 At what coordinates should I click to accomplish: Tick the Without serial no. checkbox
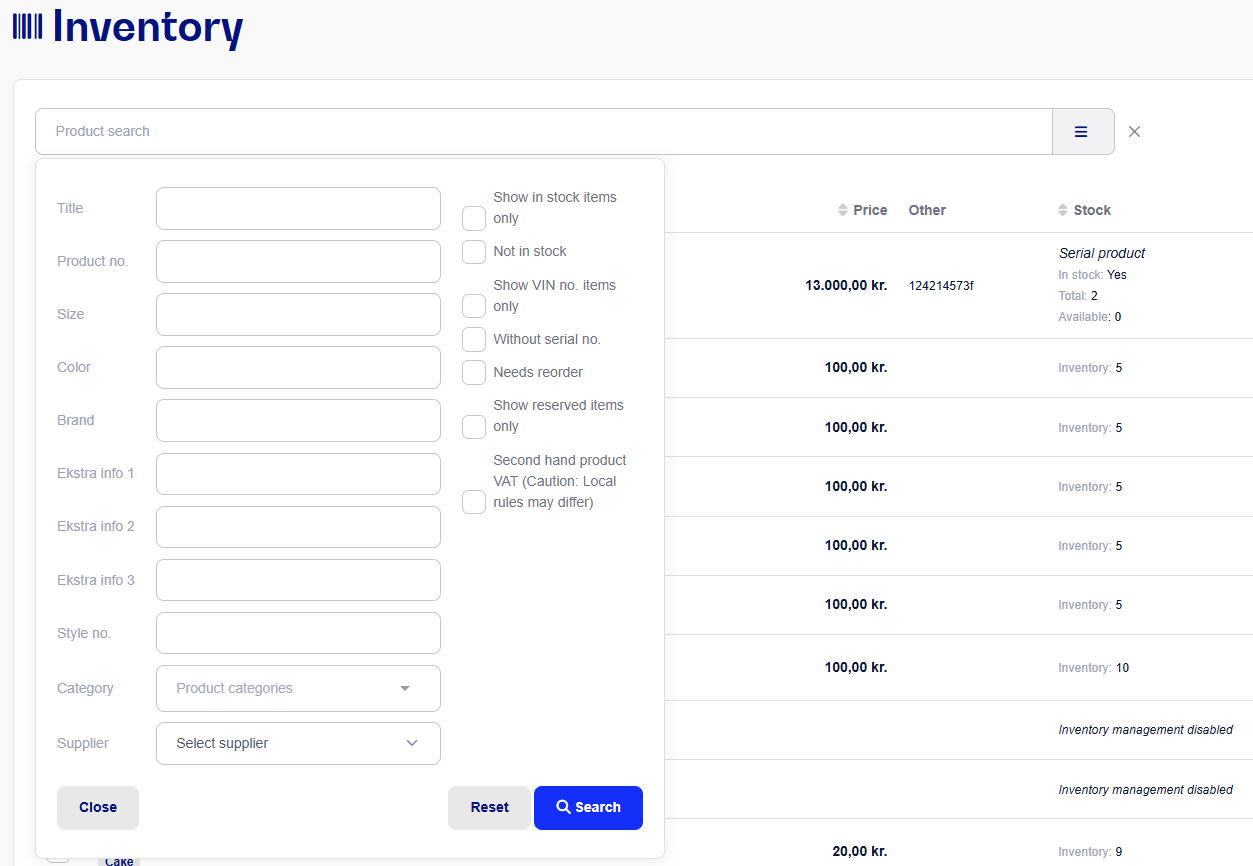474,339
